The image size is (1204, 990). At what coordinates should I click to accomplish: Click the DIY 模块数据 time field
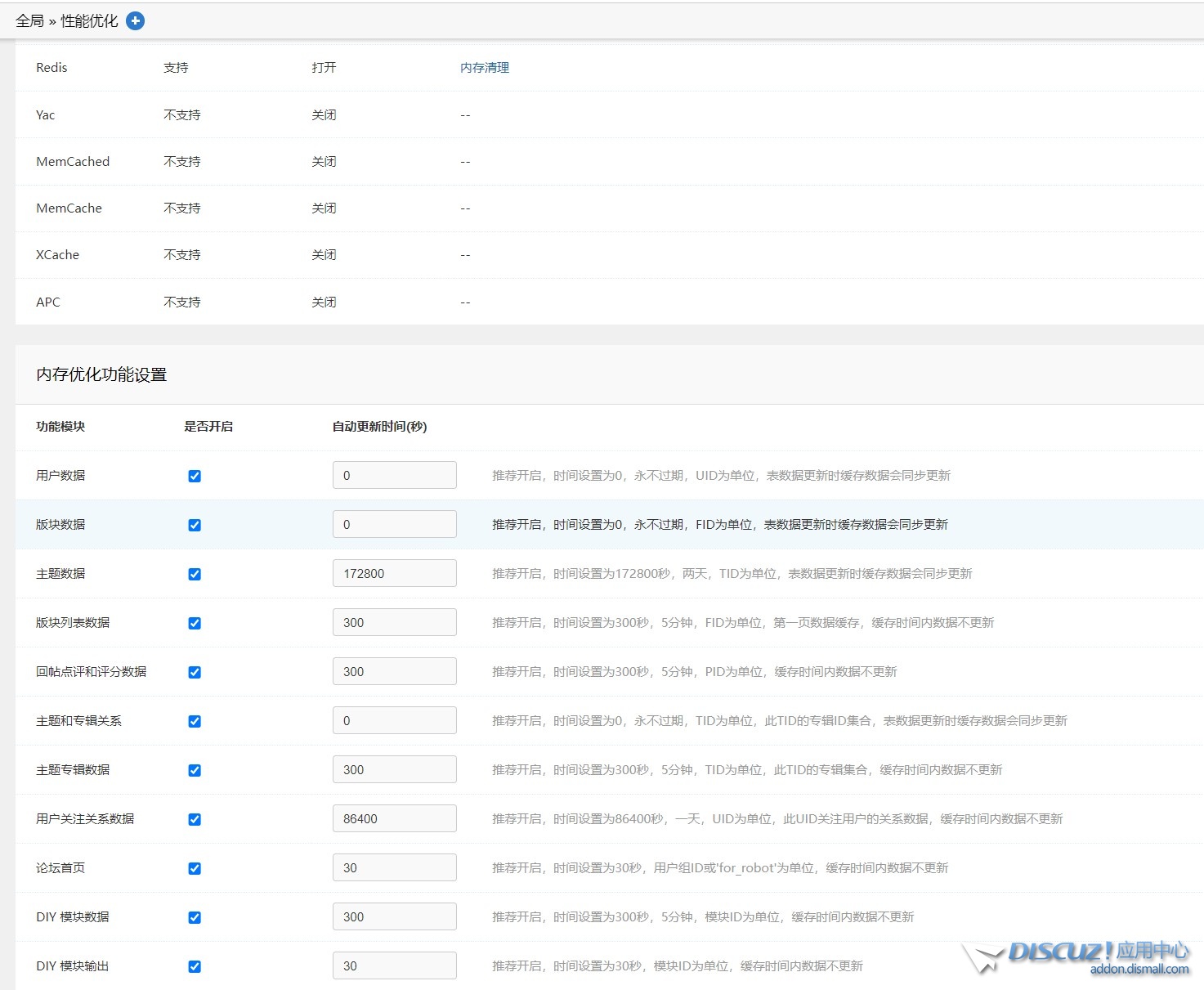[x=395, y=916]
